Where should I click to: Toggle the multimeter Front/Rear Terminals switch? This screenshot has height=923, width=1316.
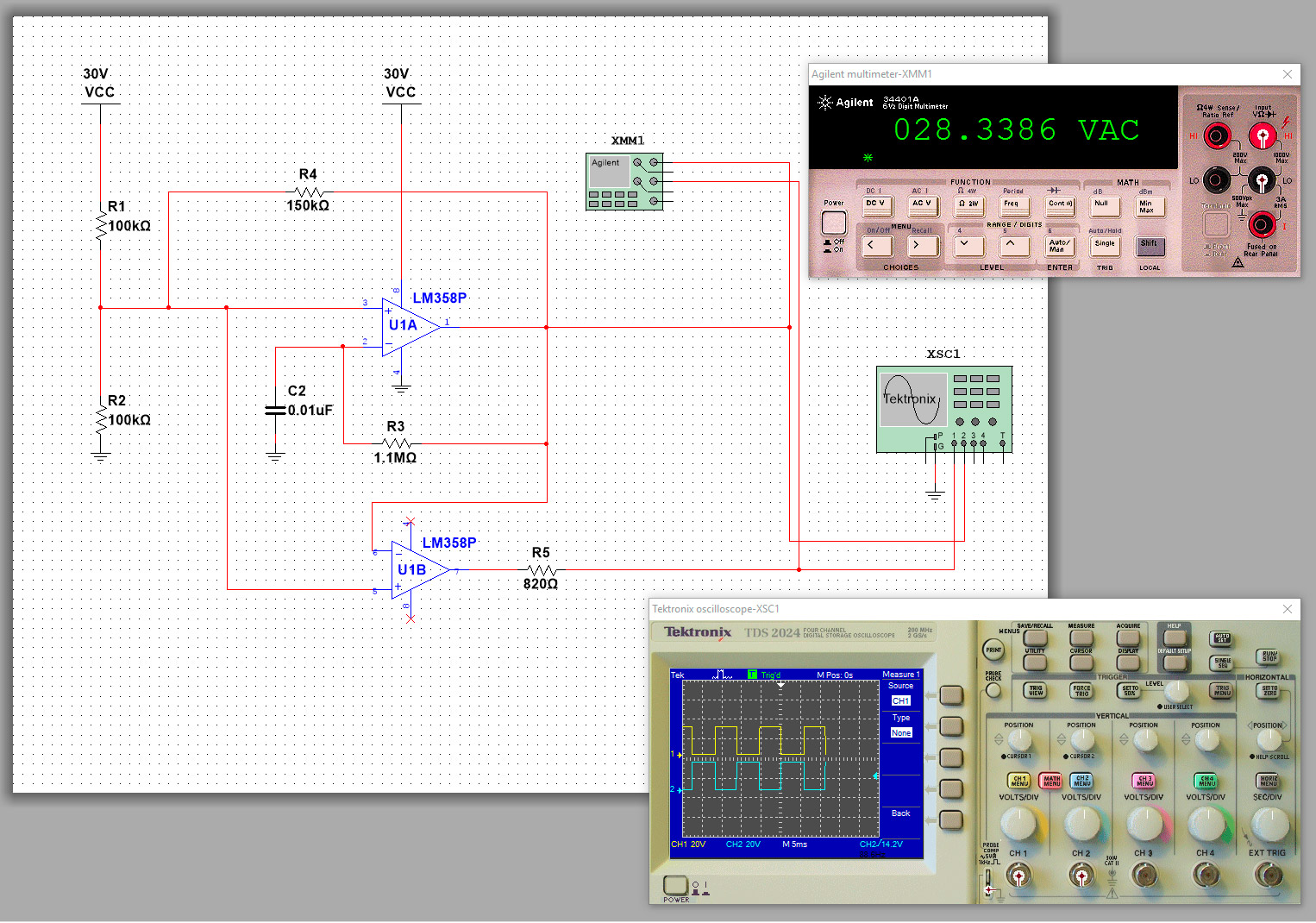[1216, 224]
